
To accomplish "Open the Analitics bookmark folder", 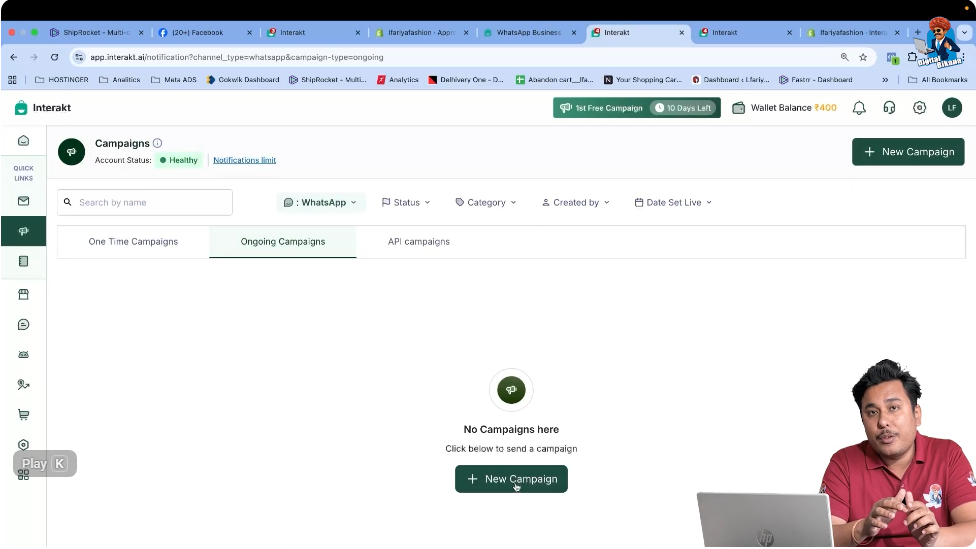I will click(x=120, y=80).
